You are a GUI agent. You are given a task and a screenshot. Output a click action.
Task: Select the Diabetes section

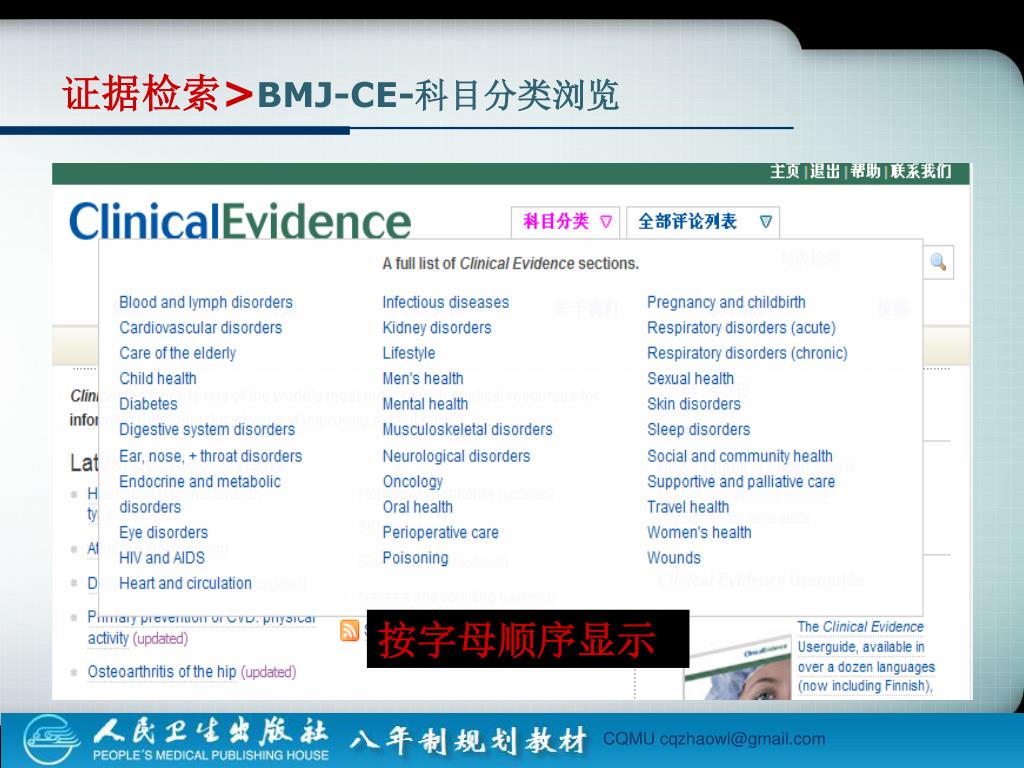point(148,404)
